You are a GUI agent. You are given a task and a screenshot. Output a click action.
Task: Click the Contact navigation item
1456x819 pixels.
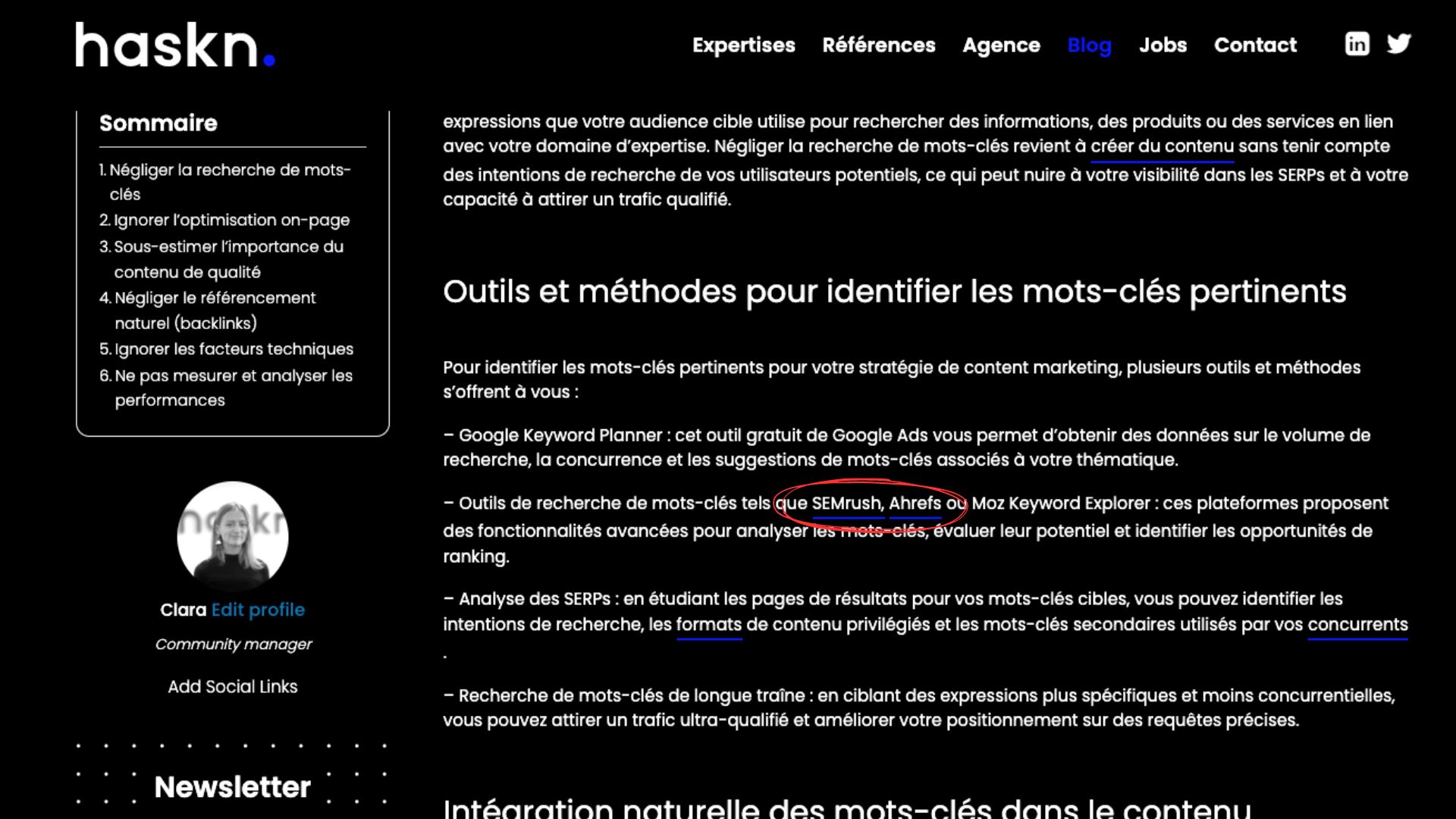(1255, 45)
